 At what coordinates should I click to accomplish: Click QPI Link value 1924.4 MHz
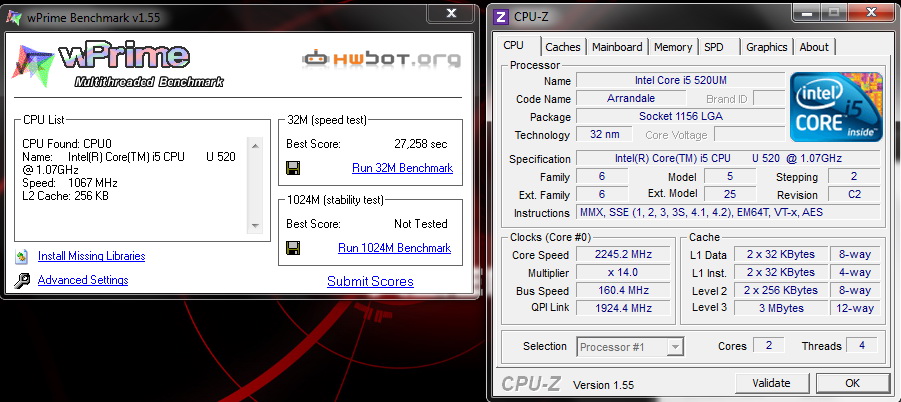[623, 308]
